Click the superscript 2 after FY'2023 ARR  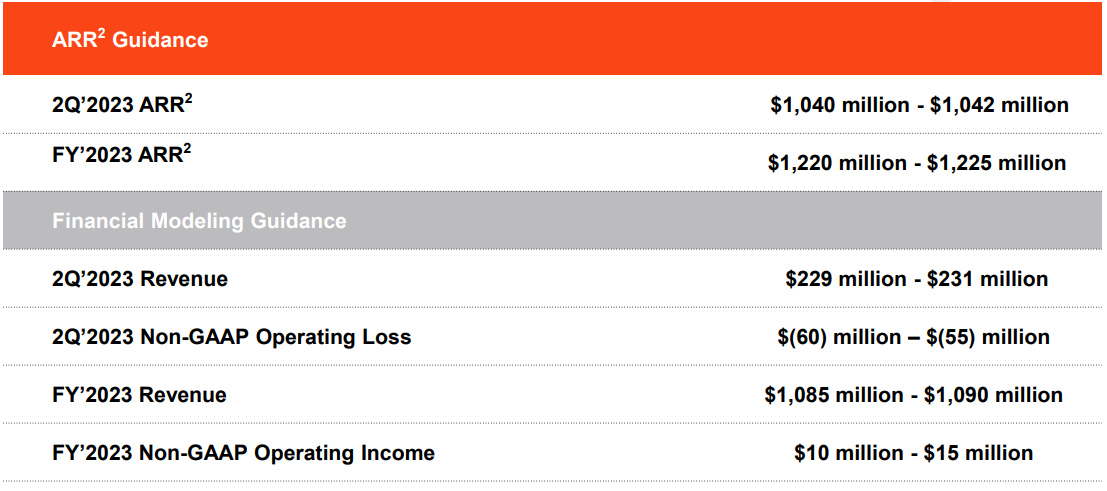[186, 148]
